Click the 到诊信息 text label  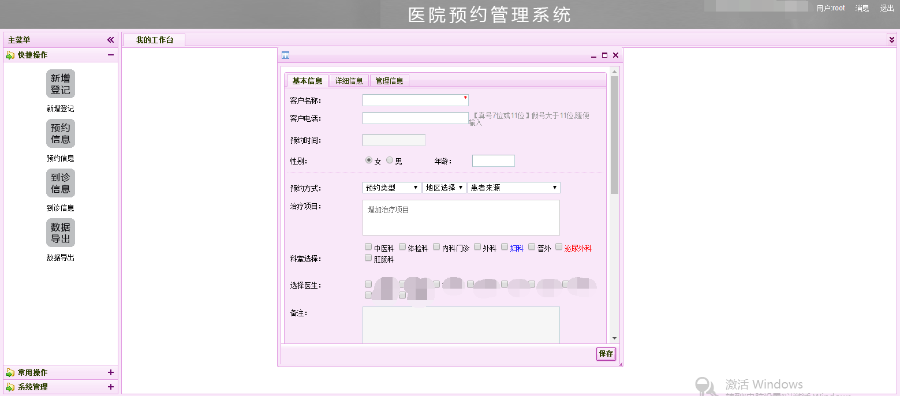60,208
